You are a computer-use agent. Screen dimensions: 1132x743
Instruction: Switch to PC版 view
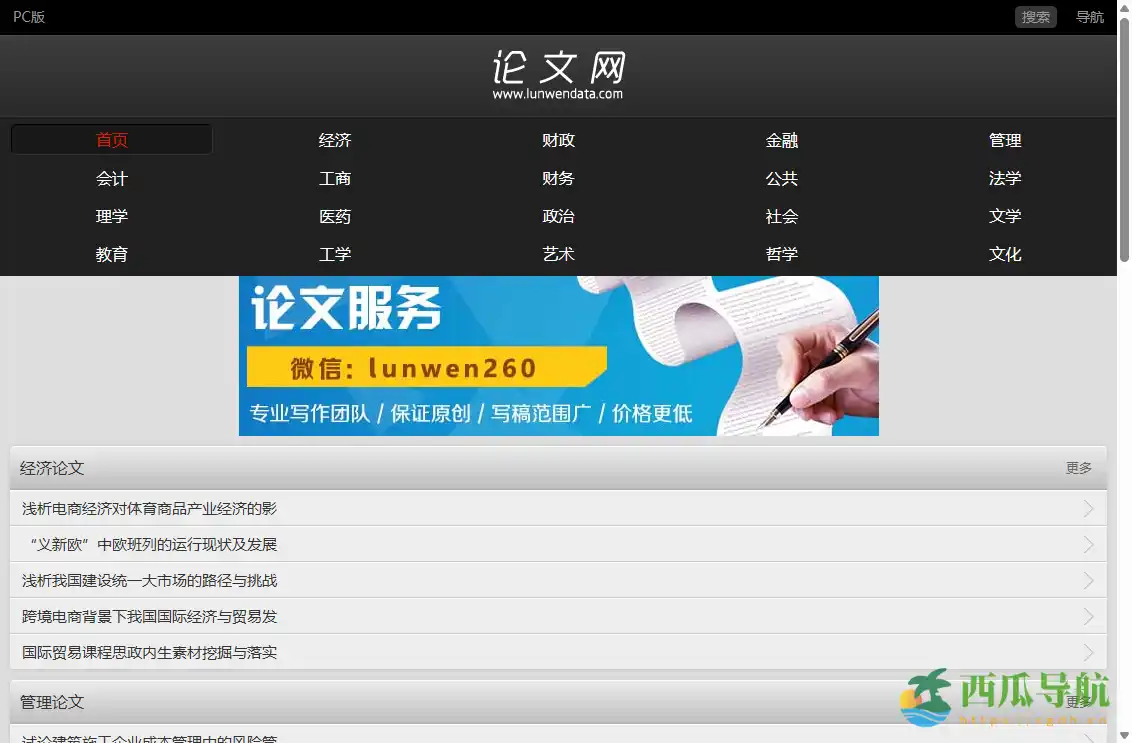click(x=29, y=16)
